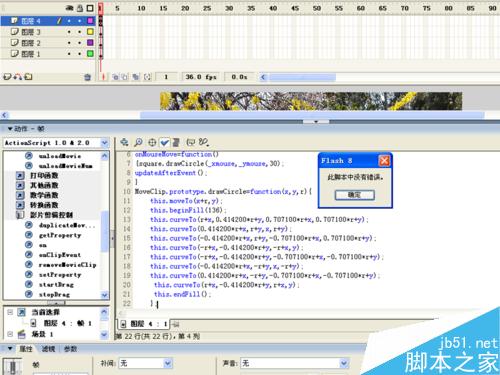This screenshot has height=375, width=500.
Task: Switch to the 滤镜 tab
Action: point(48,349)
